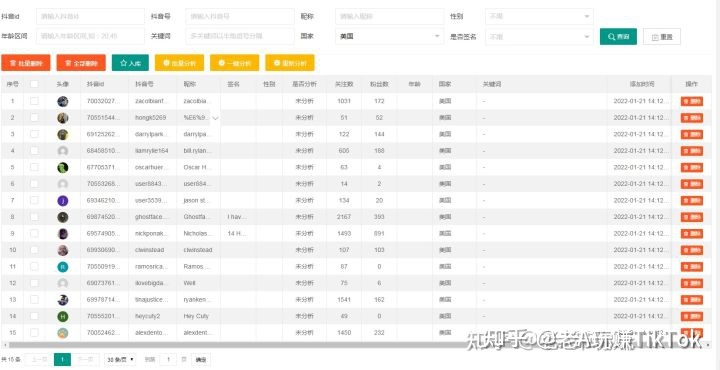720x370 pixels.
Task: Click the 昵称 nickname input field
Action: tap(389, 16)
